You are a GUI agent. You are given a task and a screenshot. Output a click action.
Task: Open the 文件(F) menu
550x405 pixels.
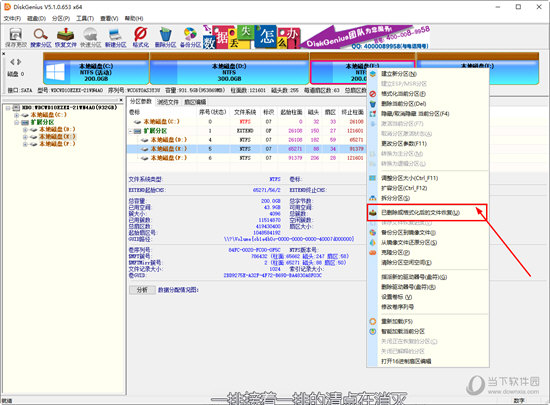coord(12,18)
